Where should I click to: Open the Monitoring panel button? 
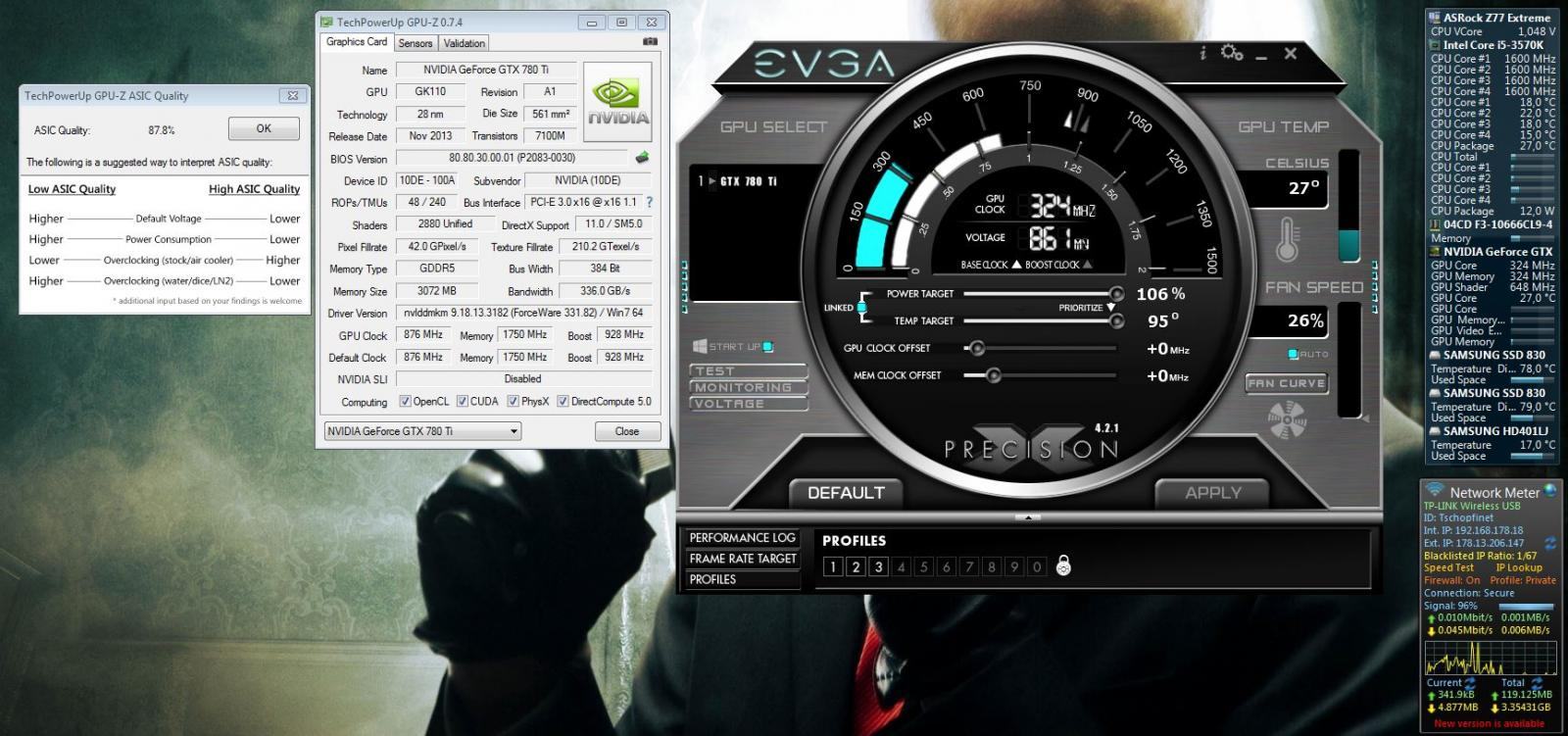[x=749, y=387]
